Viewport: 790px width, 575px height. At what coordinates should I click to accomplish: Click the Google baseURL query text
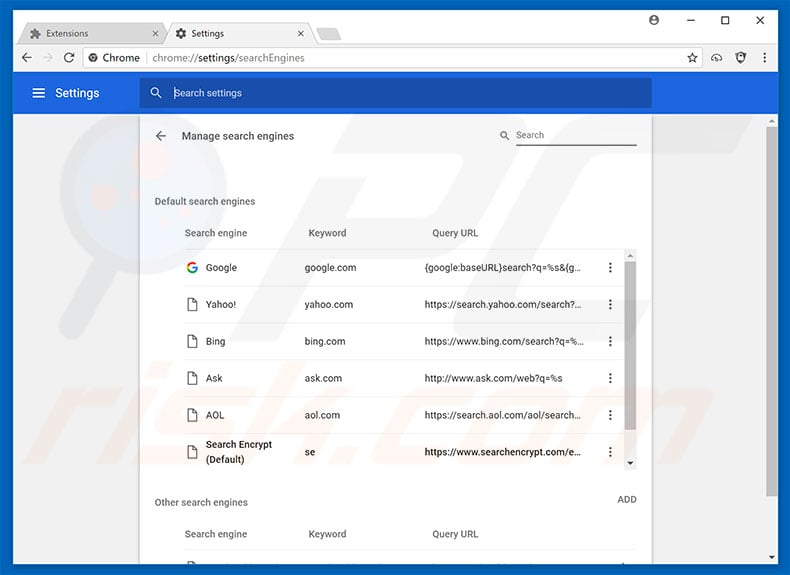pyautogui.click(x=502, y=268)
